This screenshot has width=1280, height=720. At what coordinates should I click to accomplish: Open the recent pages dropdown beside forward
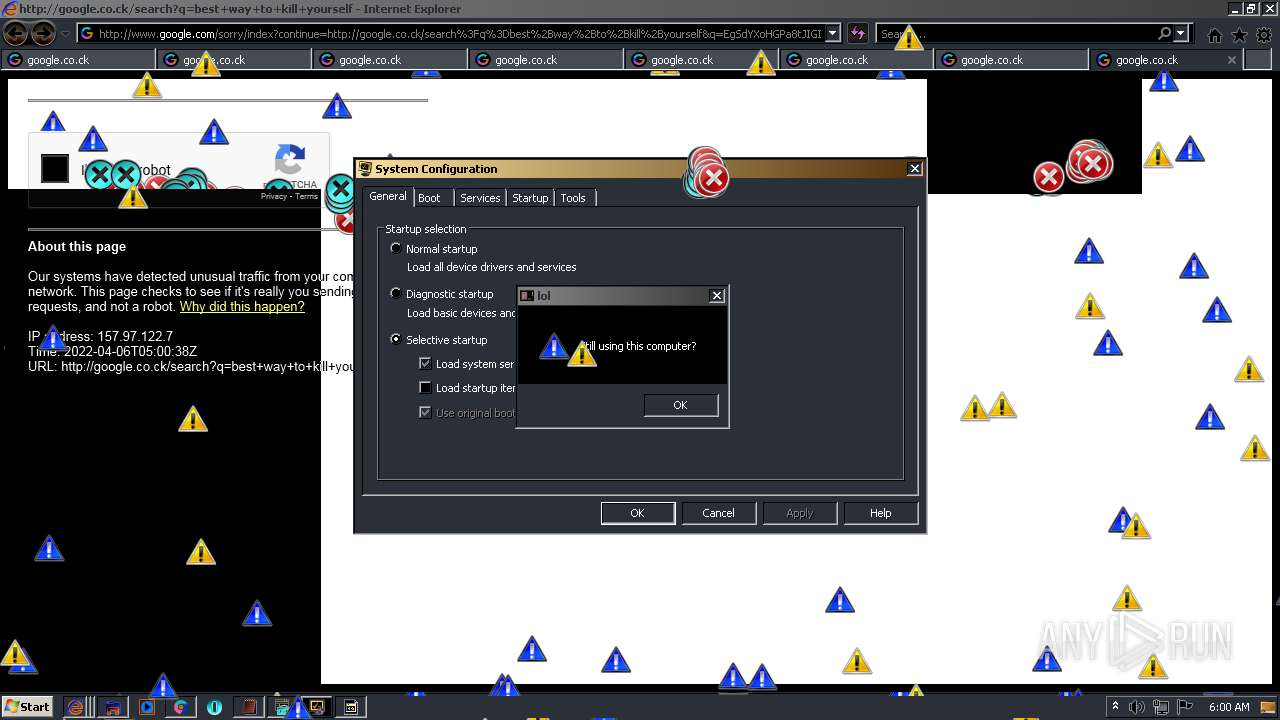[x=66, y=34]
